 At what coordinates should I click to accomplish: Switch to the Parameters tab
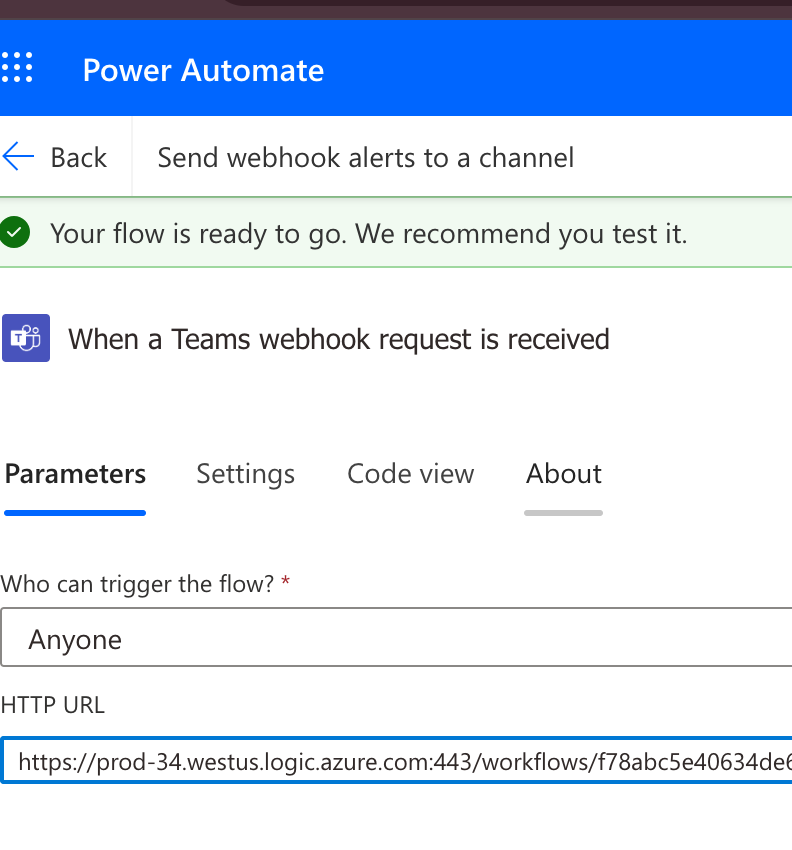tap(75, 474)
